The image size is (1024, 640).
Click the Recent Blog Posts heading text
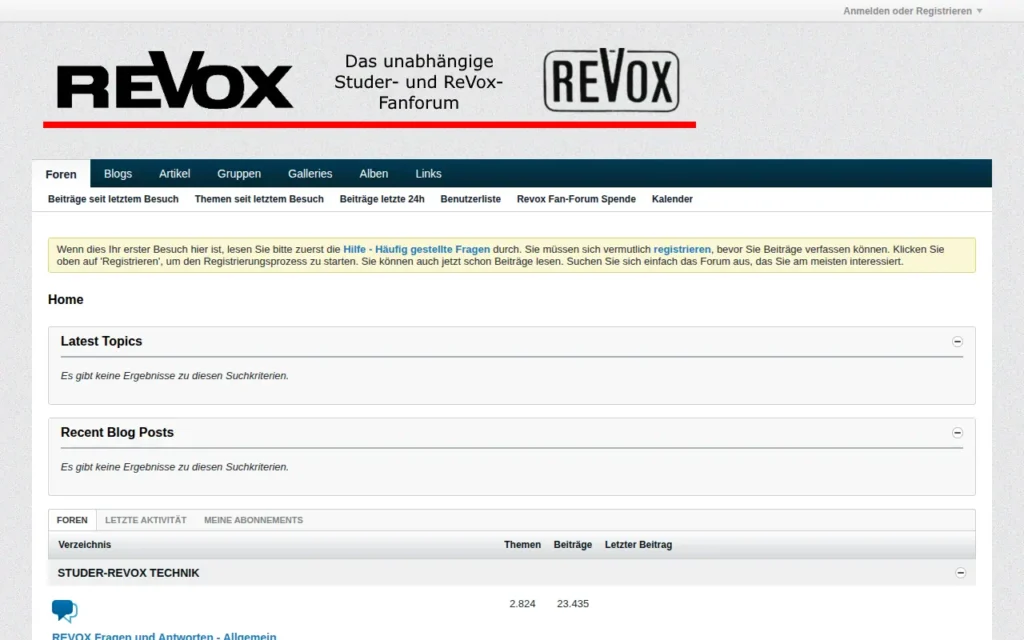click(117, 433)
